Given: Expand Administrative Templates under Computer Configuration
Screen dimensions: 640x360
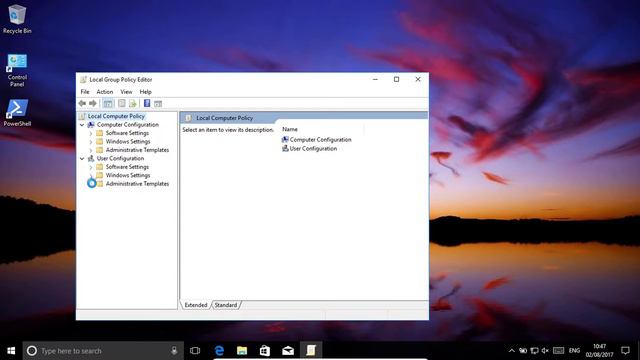Looking at the screenshot, I should [x=91, y=150].
